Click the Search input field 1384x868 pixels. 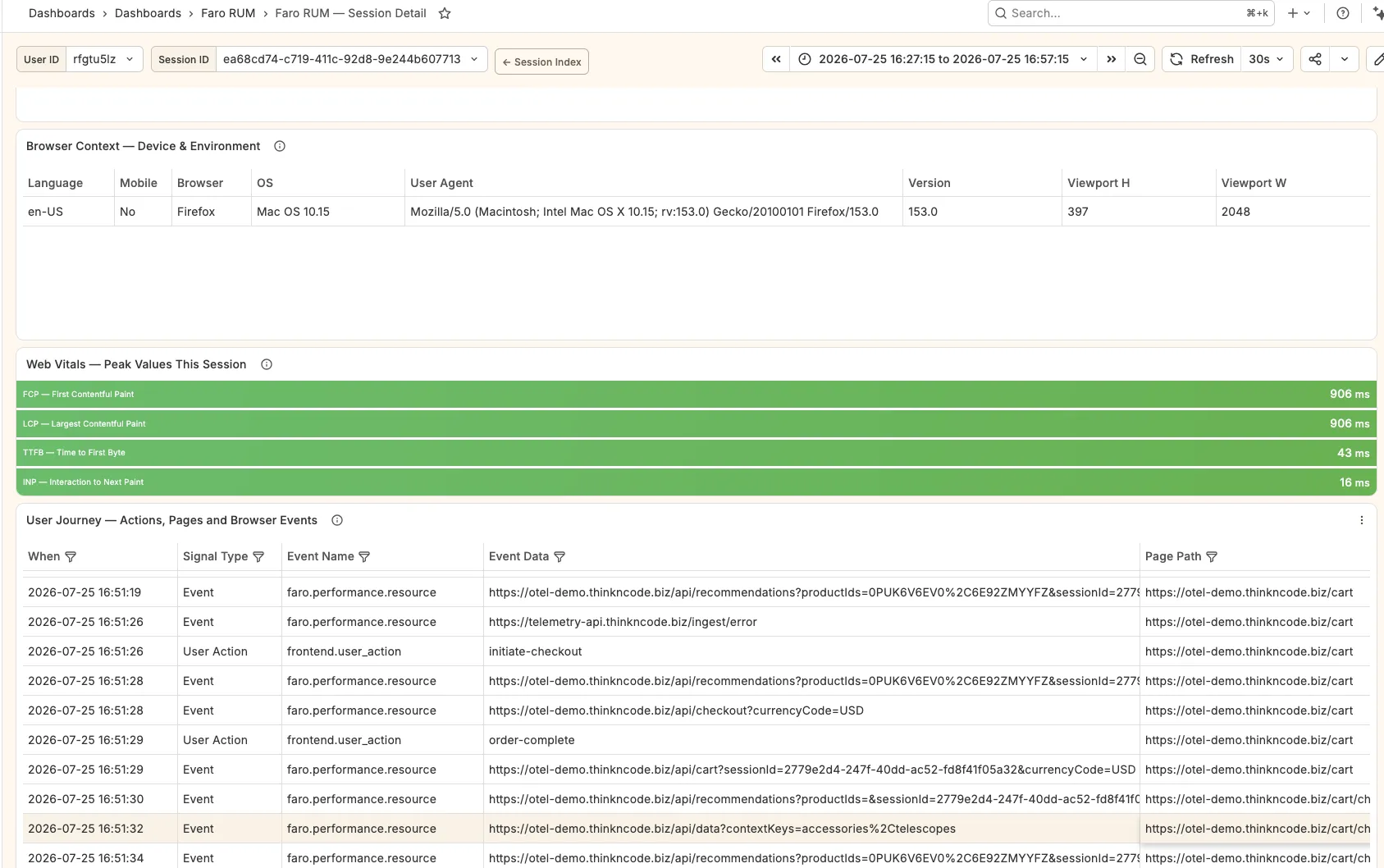pyautogui.click(x=1130, y=13)
